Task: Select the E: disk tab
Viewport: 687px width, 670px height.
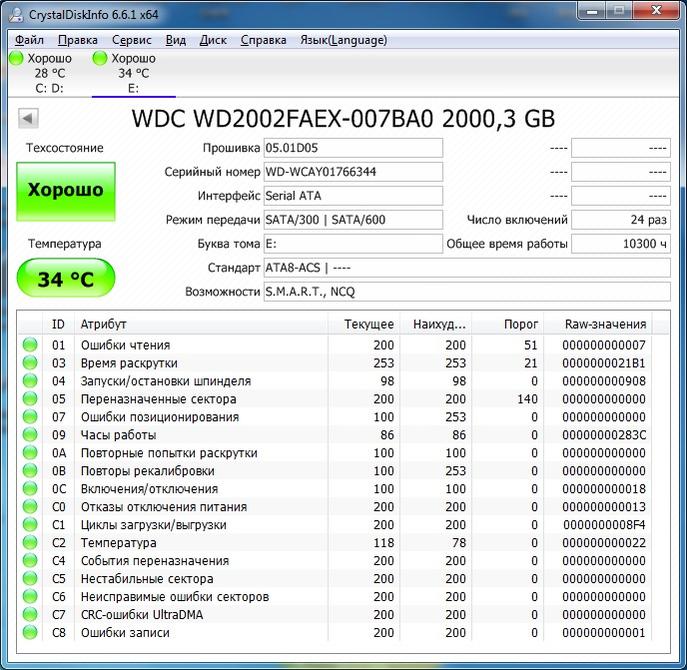Action: (133, 73)
